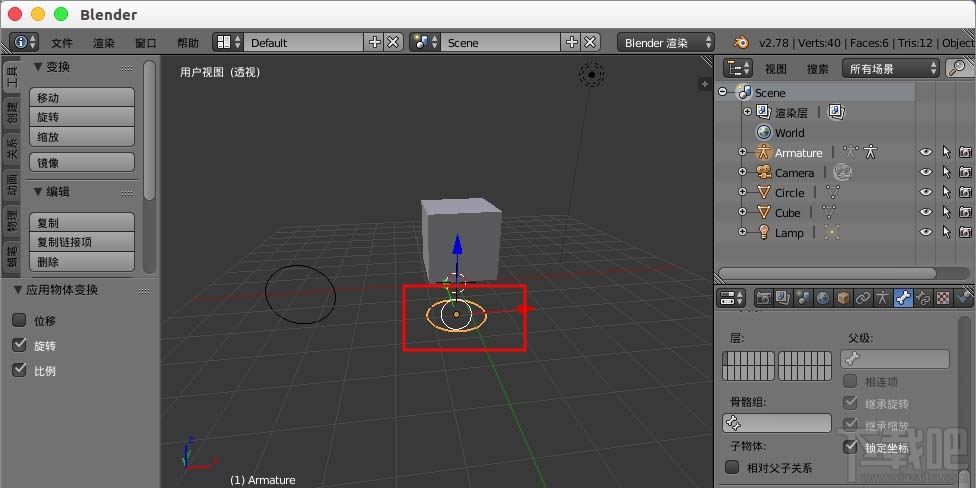Toggle visibility eye for Camera
The height and width of the screenshot is (488, 976).
click(x=926, y=172)
